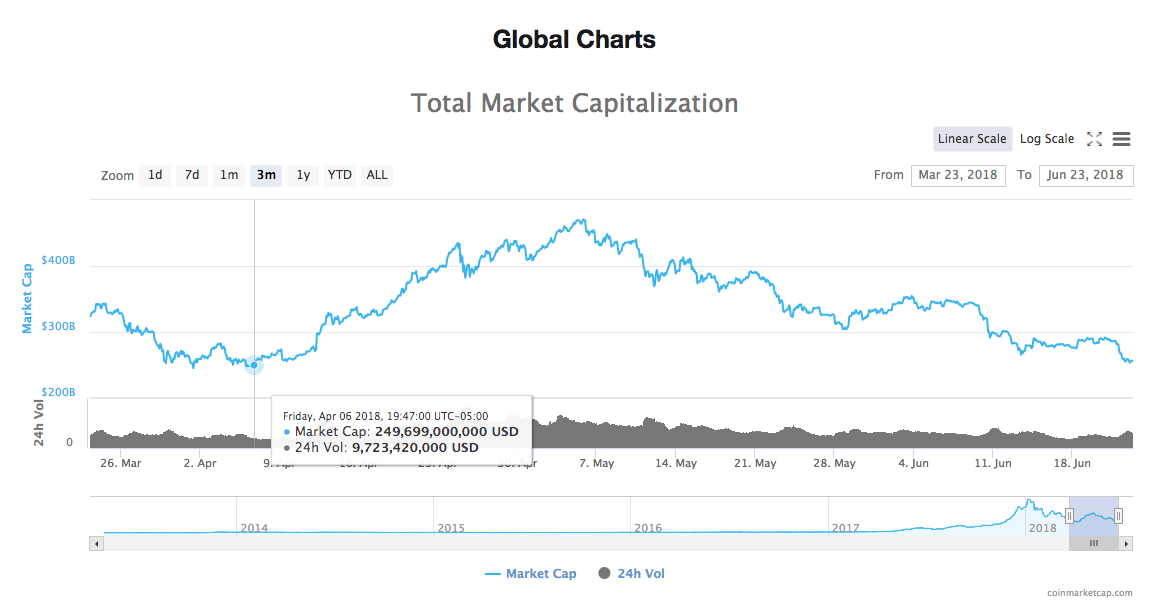Open the To date picker showing Jun 23, 2018
The height and width of the screenshot is (615, 1157).
coord(1086,175)
